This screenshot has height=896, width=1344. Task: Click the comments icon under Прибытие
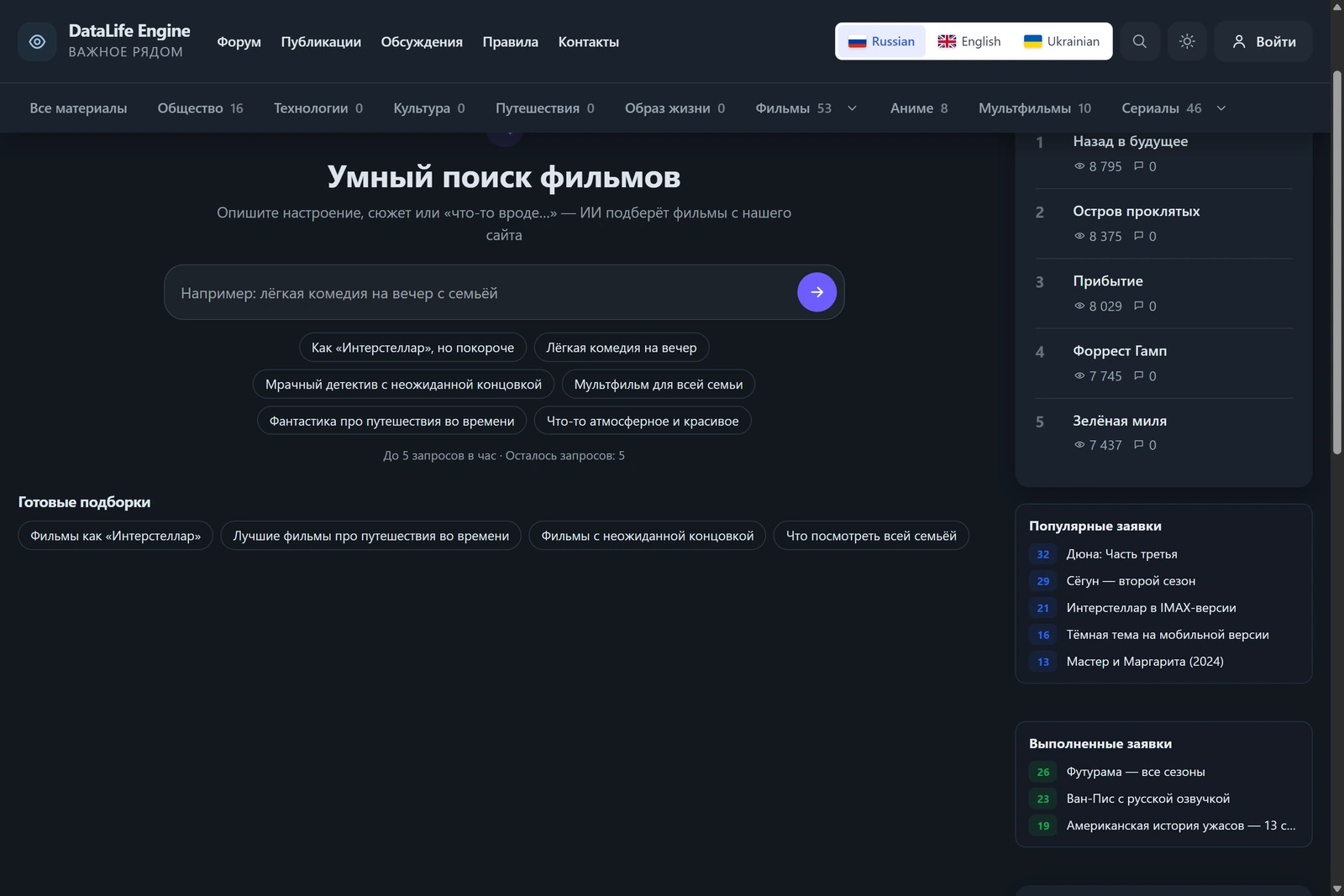(1139, 306)
